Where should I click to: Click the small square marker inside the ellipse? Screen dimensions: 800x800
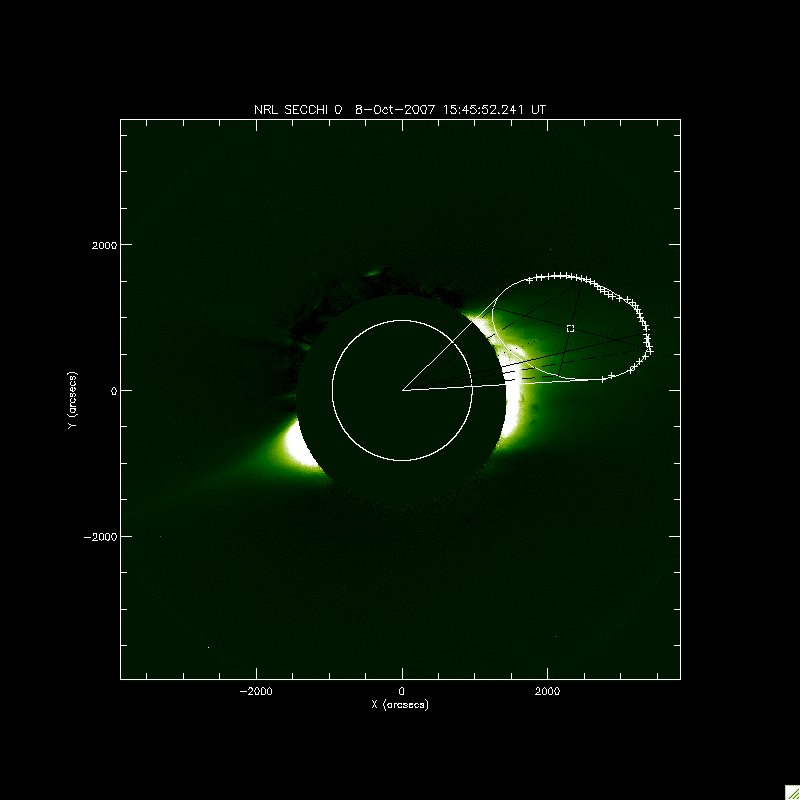coord(570,328)
